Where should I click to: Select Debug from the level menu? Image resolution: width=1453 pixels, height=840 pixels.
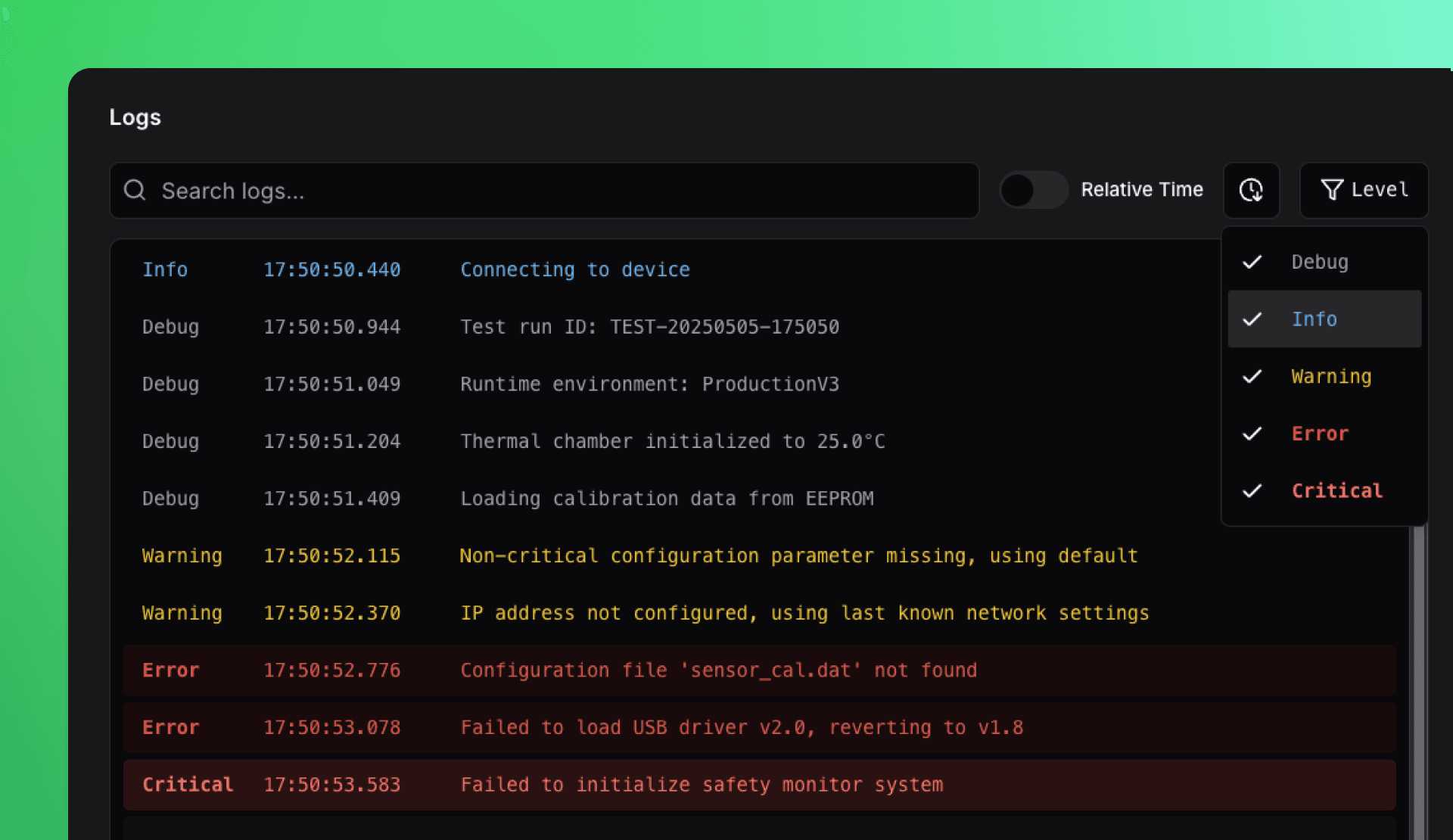[1320, 262]
